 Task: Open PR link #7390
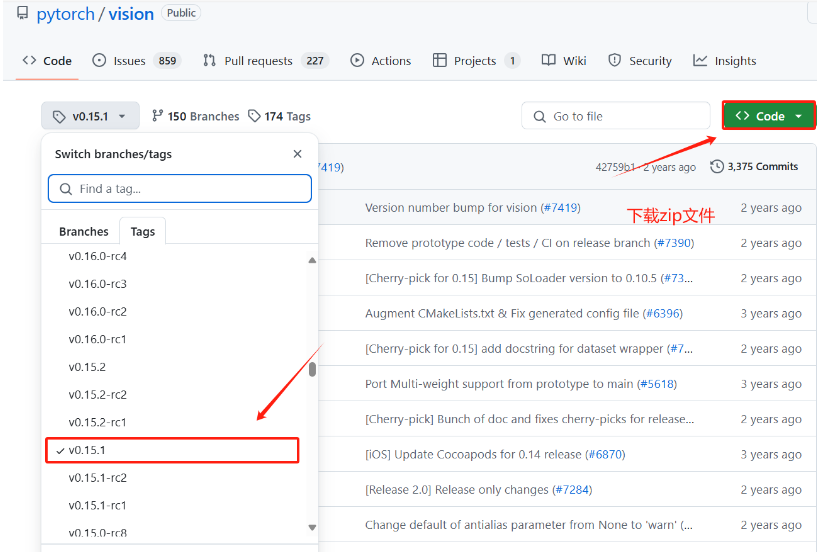tap(674, 243)
